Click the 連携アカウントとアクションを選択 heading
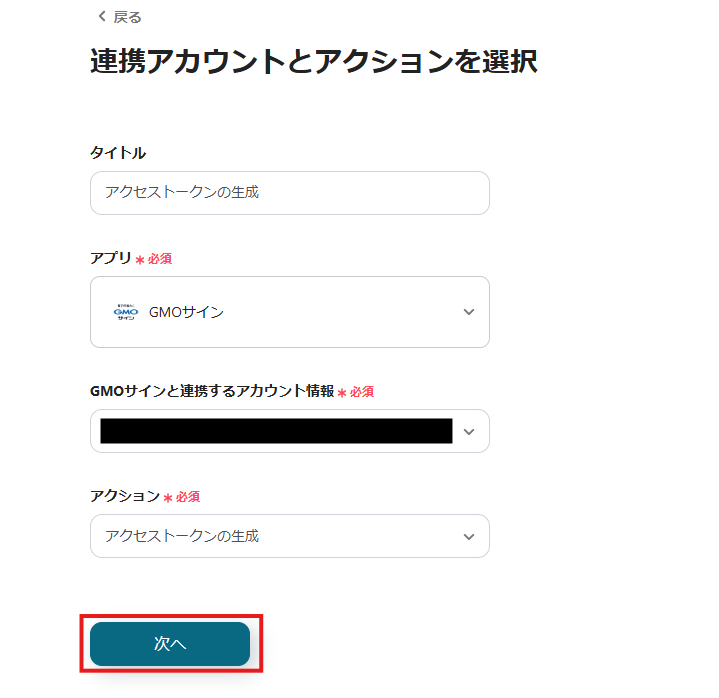Image resolution: width=719 pixels, height=698 pixels. click(x=314, y=62)
